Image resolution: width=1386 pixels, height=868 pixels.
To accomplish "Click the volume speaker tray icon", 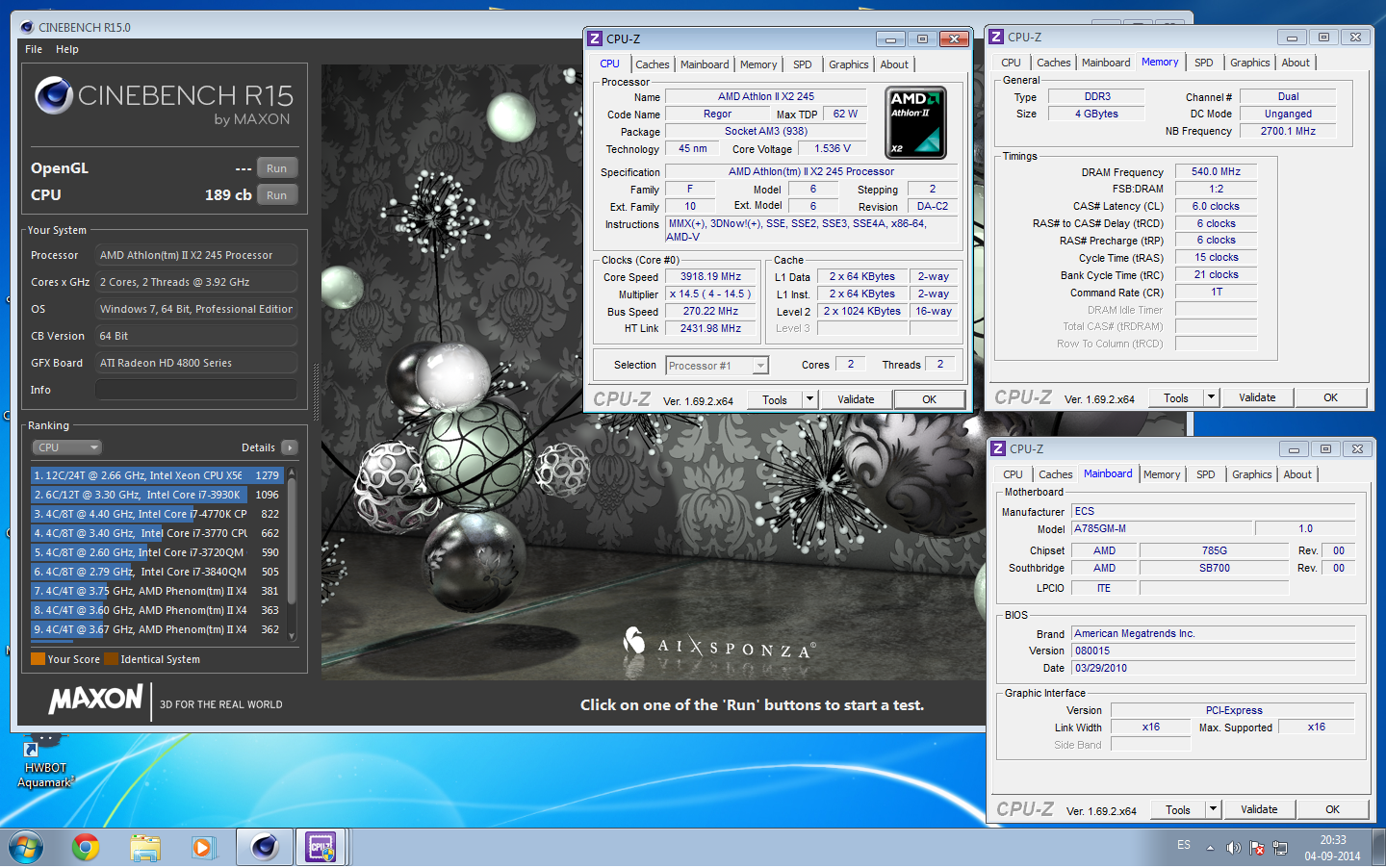I will [1233, 848].
